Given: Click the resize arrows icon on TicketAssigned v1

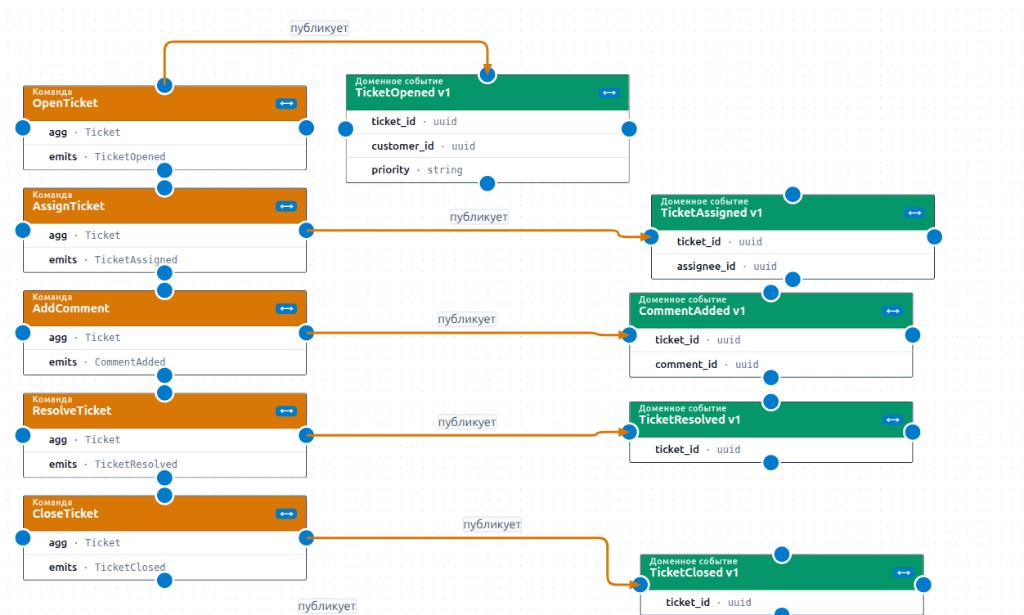Looking at the screenshot, I should coord(914,213).
